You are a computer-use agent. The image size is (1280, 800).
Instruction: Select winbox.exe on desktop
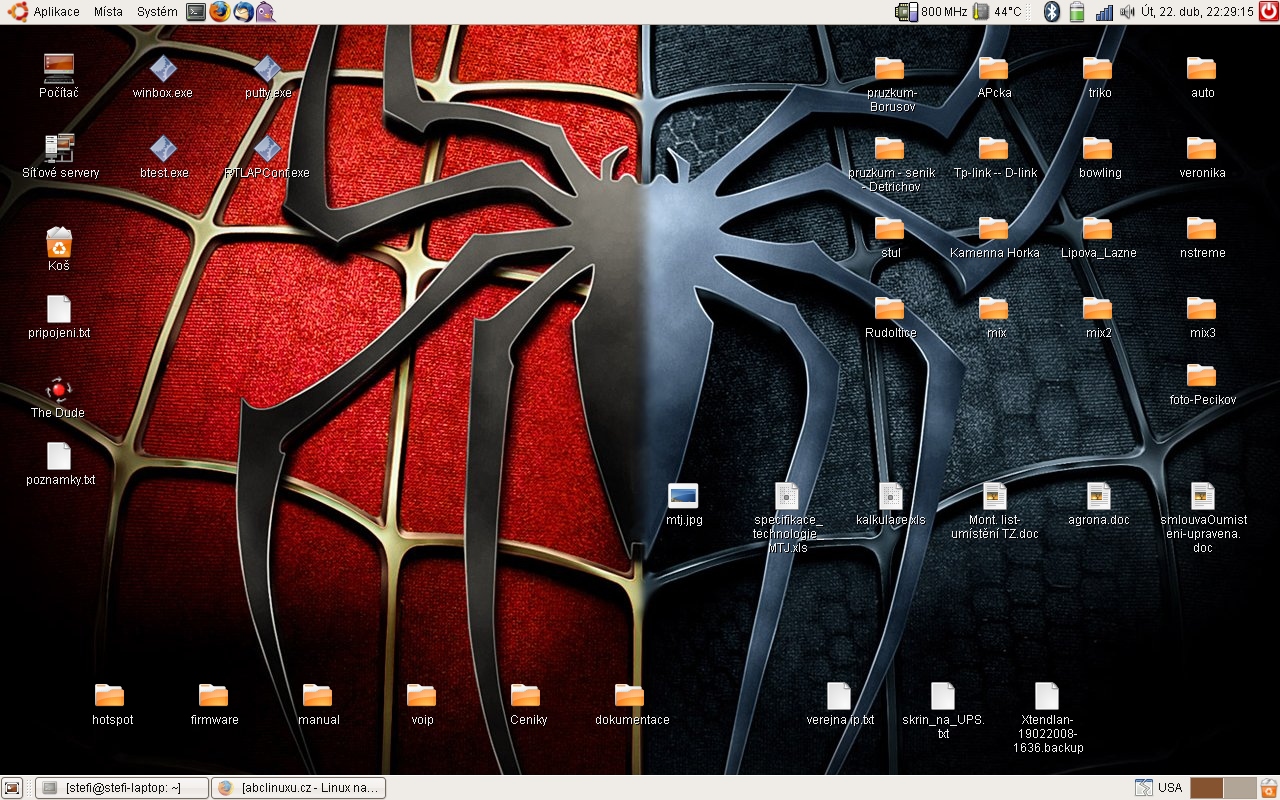[x=162, y=77]
